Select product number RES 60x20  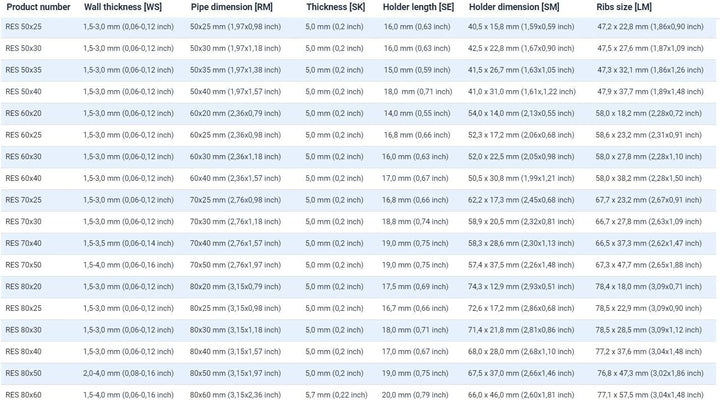coord(23,113)
